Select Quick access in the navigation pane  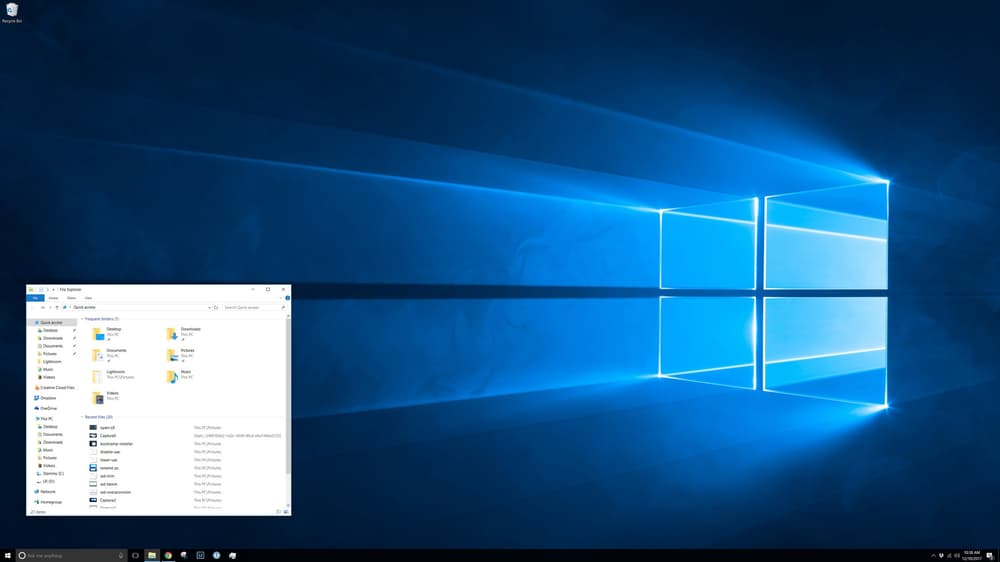click(51, 323)
